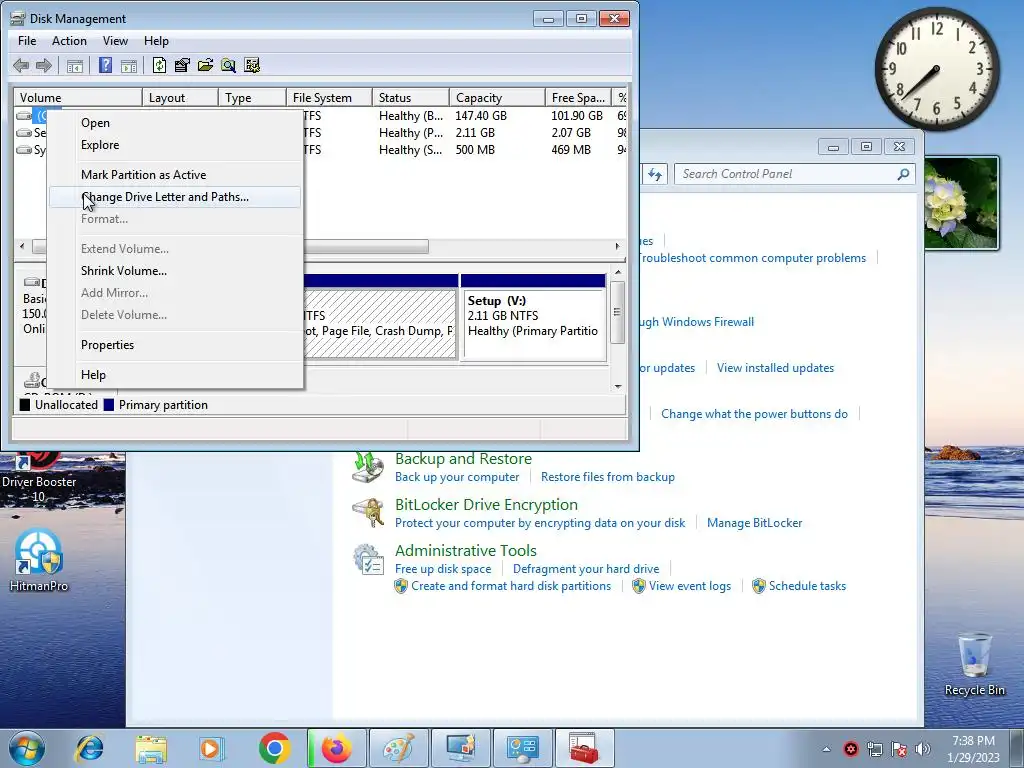Click Free up disk space link
The image size is (1024, 768).
pos(443,569)
